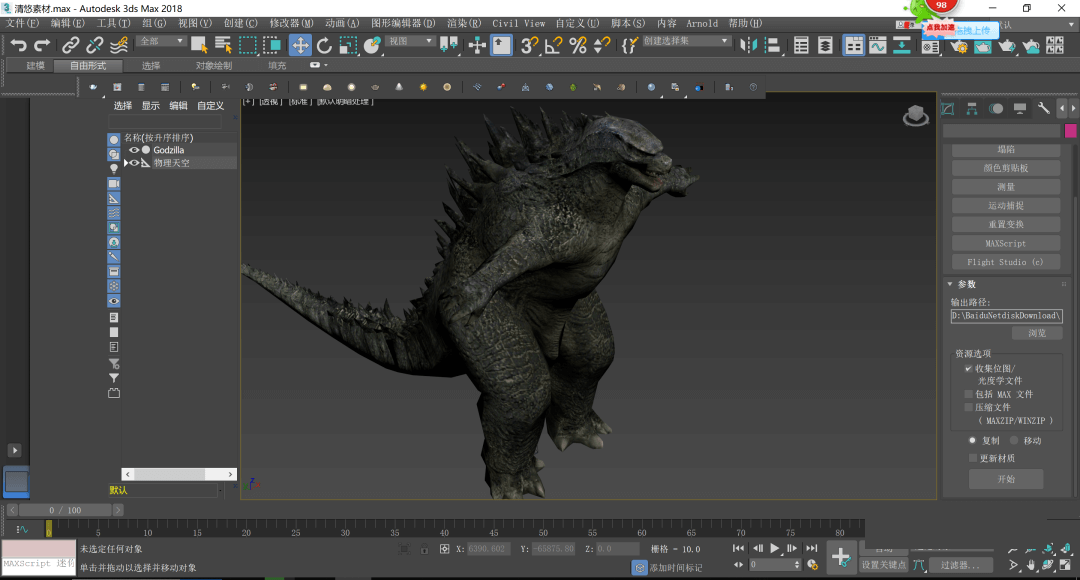Click the Render Setup teapot icon
The image size is (1080, 580).
click(958, 44)
